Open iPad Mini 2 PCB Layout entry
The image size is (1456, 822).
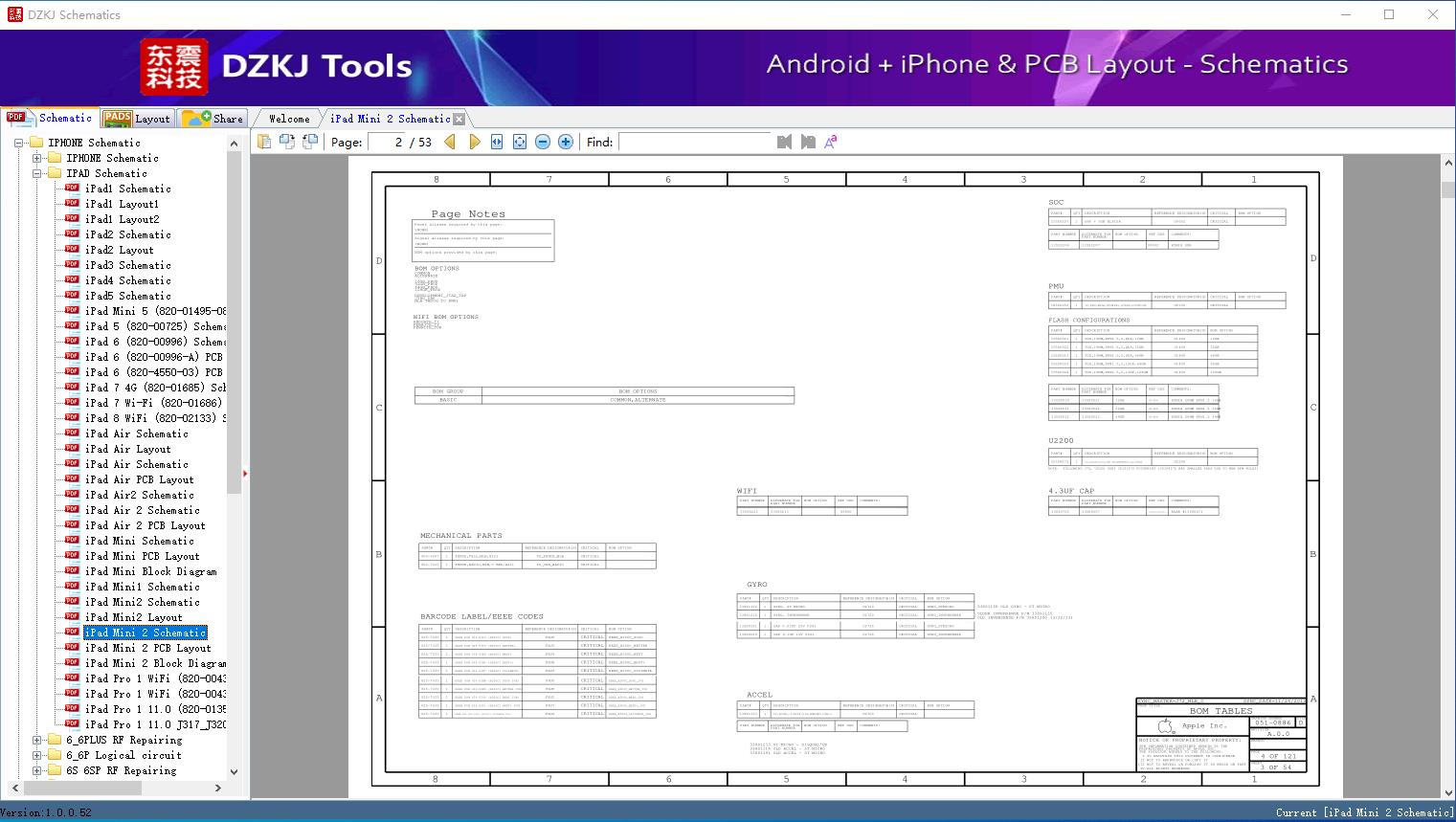[148, 648]
